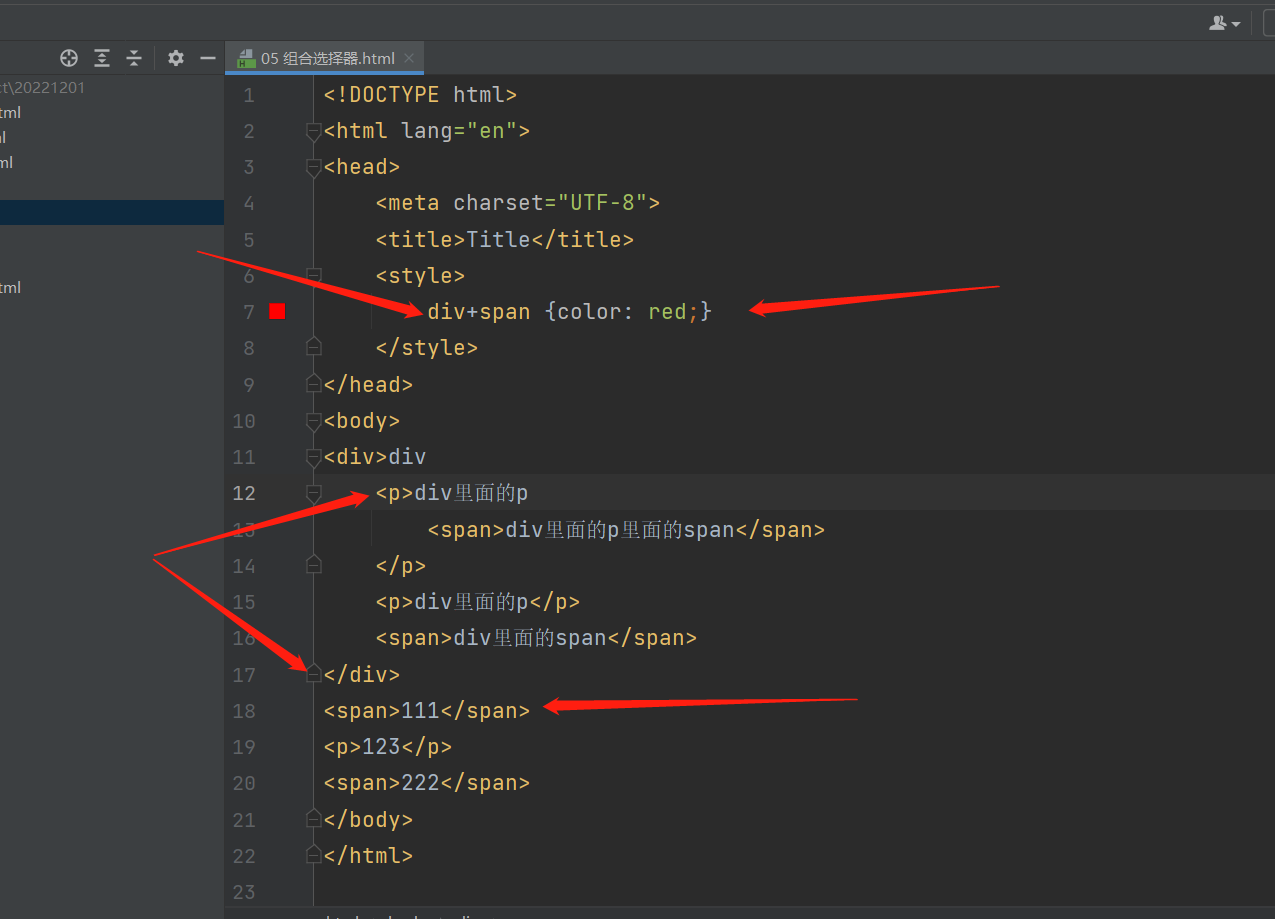The height and width of the screenshot is (919, 1275).
Task: Open project panel gear options
Action: click(x=176, y=58)
